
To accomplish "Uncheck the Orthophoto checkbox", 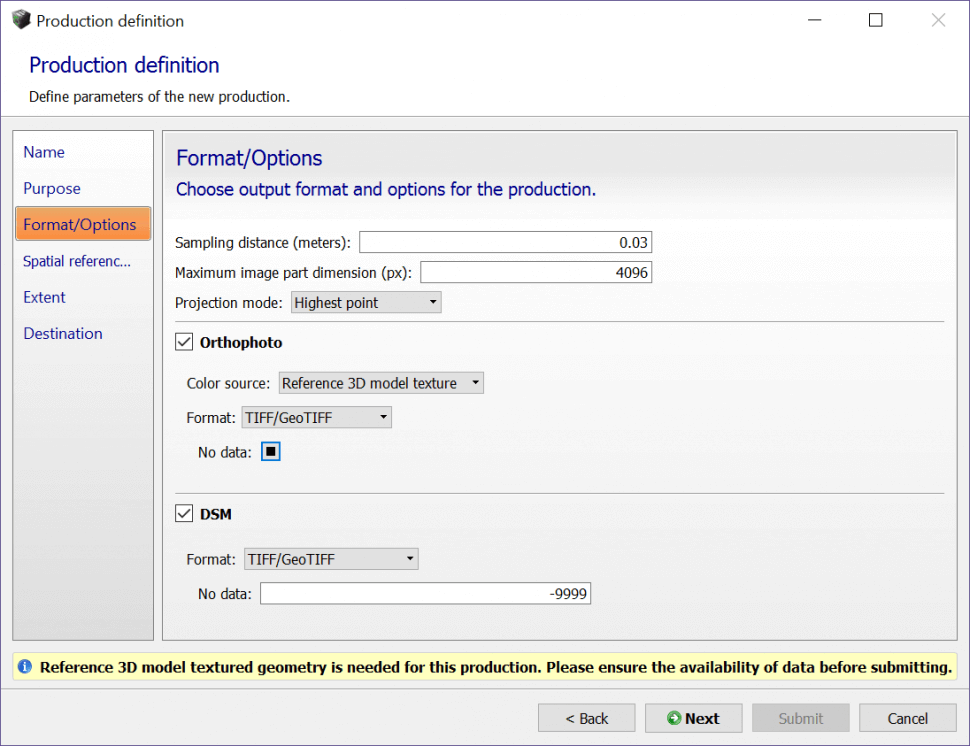I will [184, 342].
